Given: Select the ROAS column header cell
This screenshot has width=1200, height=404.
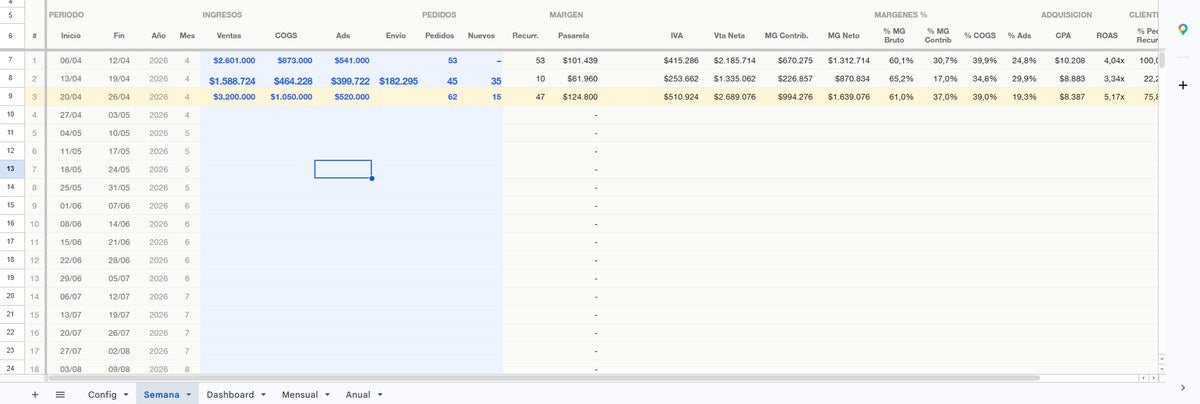Looking at the screenshot, I should coord(1107,35).
